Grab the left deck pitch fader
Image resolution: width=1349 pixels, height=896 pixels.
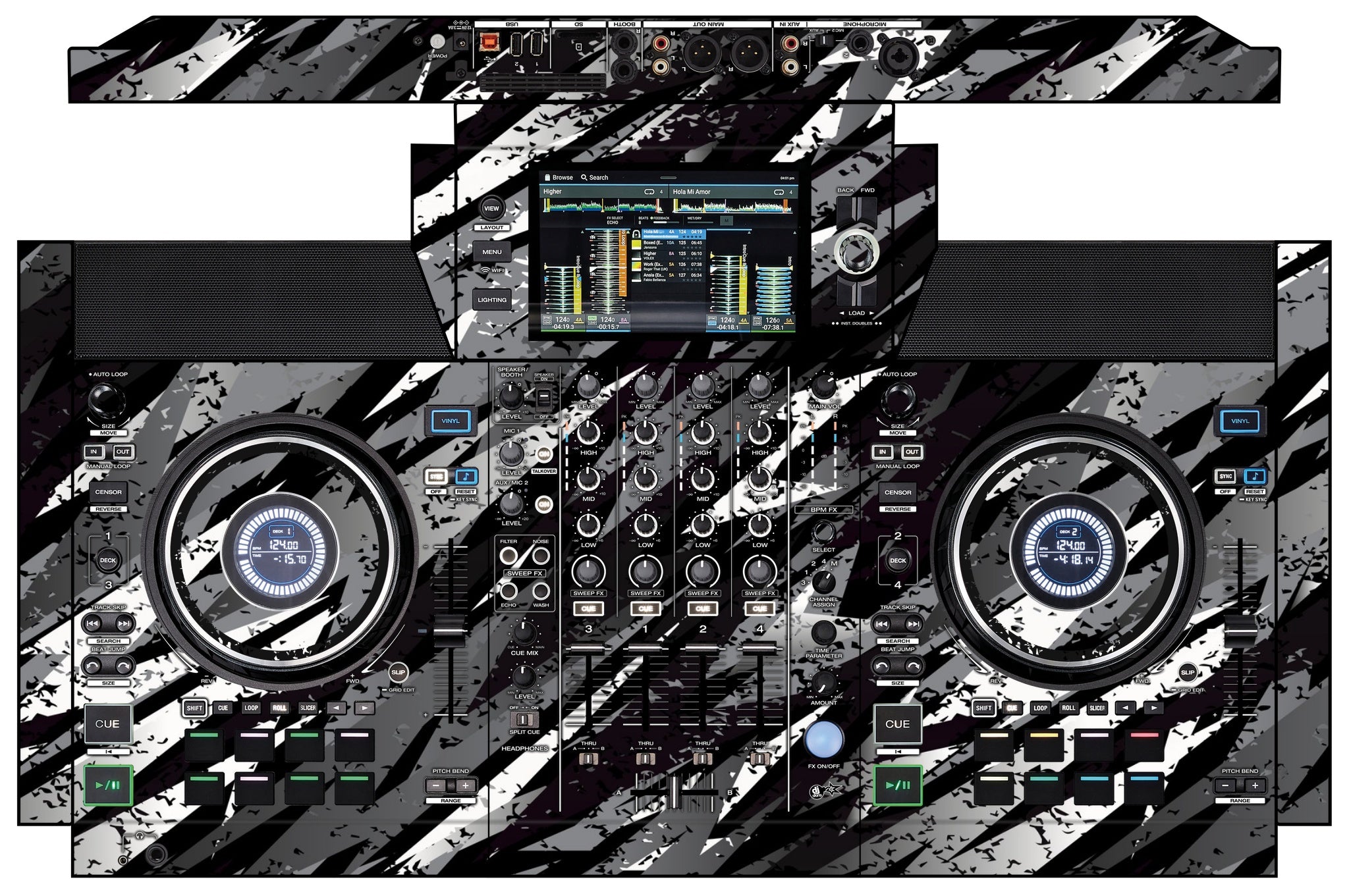[451, 632]
